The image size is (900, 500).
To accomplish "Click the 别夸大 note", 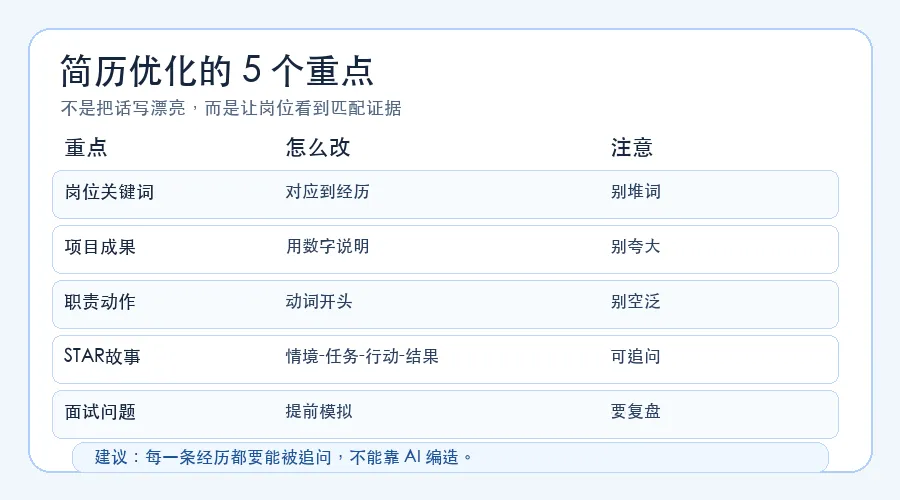I will point(635,246).
